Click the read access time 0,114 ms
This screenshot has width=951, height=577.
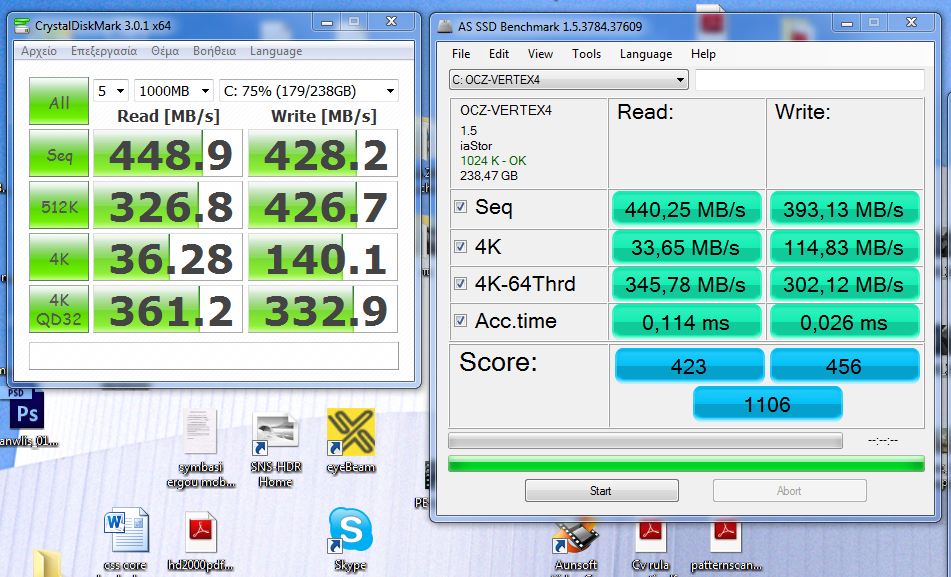(x=686, y=322)
